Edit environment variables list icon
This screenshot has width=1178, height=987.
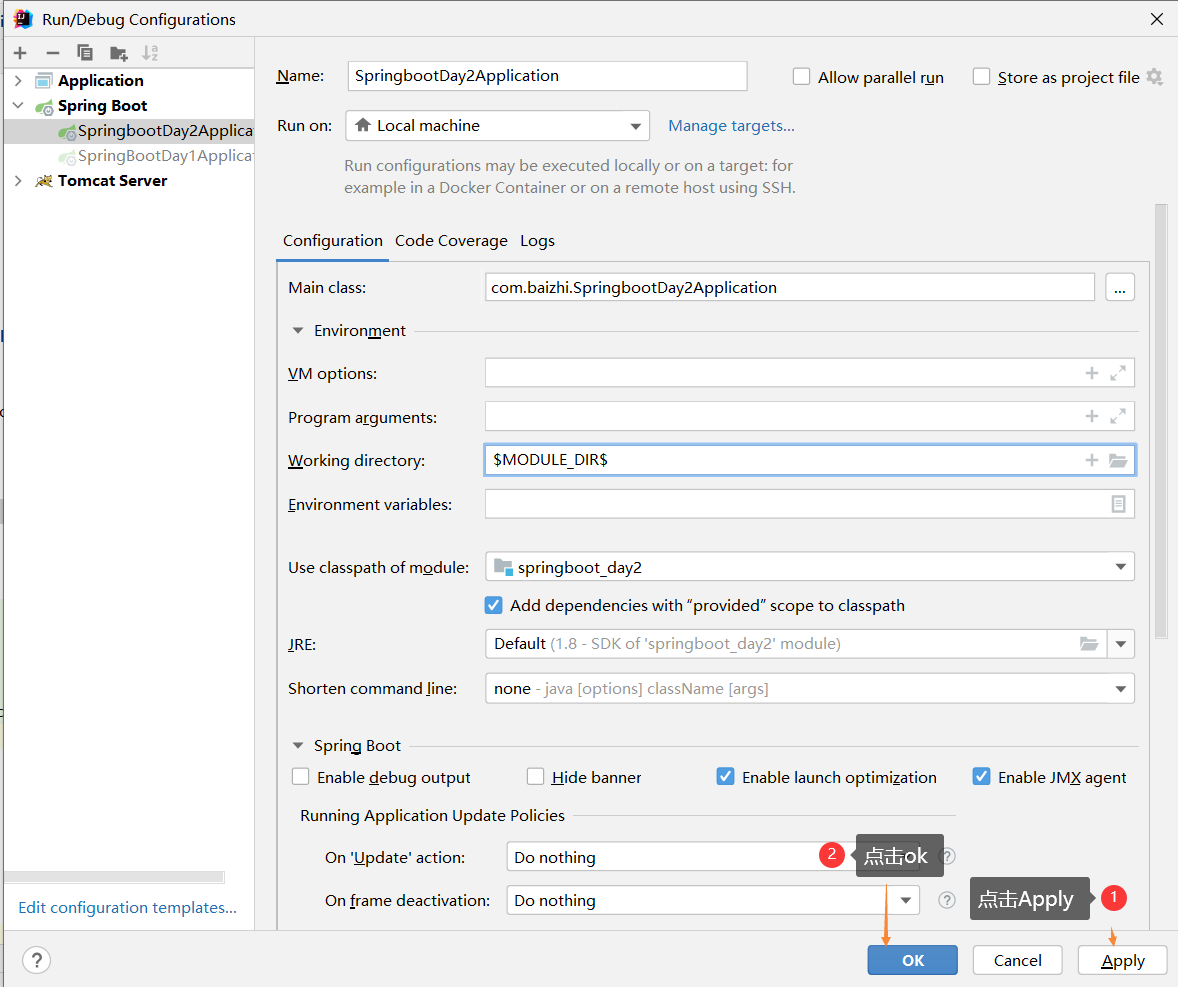1118,504
